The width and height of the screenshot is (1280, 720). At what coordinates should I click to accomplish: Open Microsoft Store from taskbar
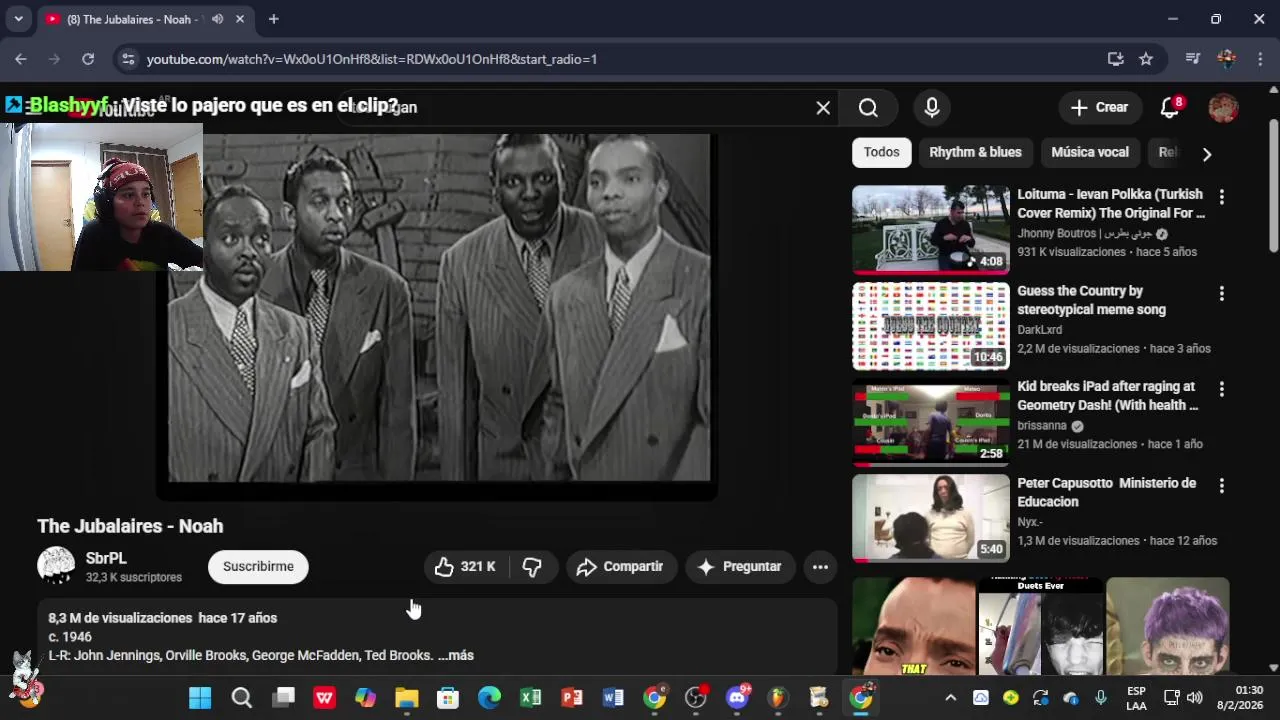[x=447, y=698]
